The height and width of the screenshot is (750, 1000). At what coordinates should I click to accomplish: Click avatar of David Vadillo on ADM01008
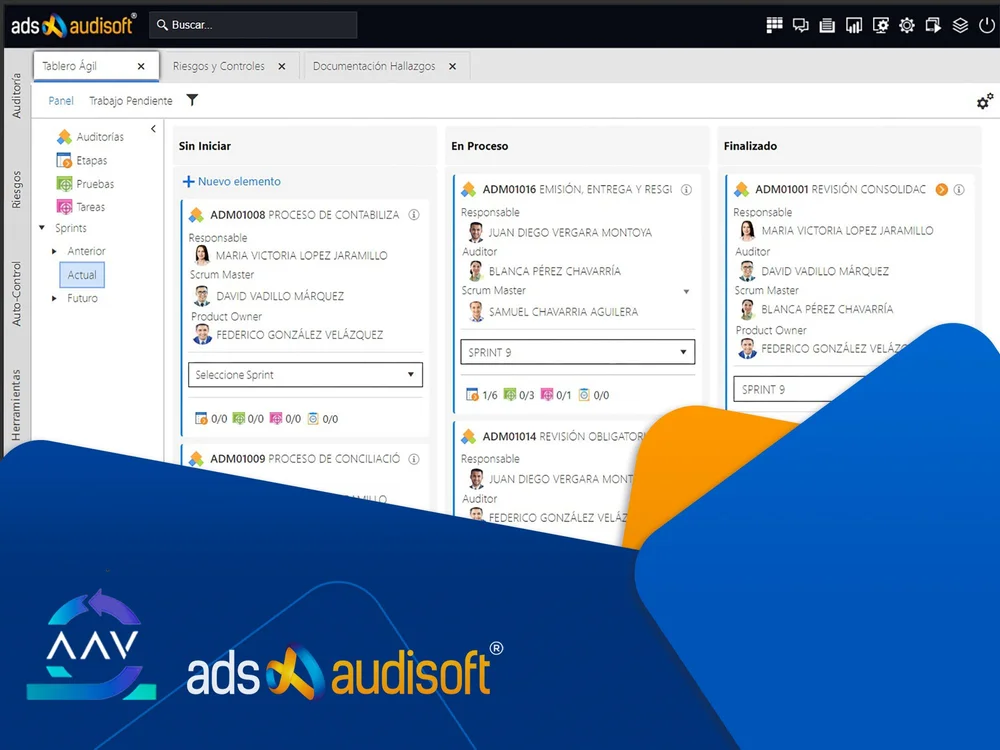[202, 295]
